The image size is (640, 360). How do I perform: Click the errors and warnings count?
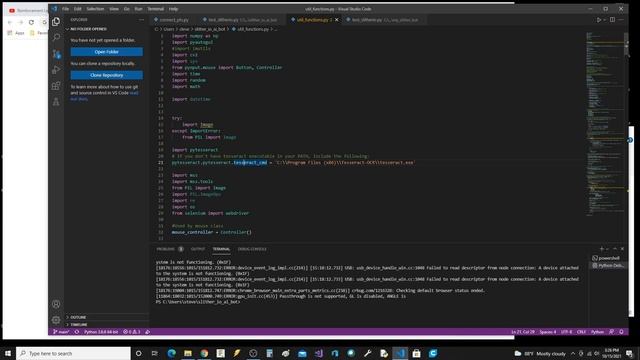point(131,332)
